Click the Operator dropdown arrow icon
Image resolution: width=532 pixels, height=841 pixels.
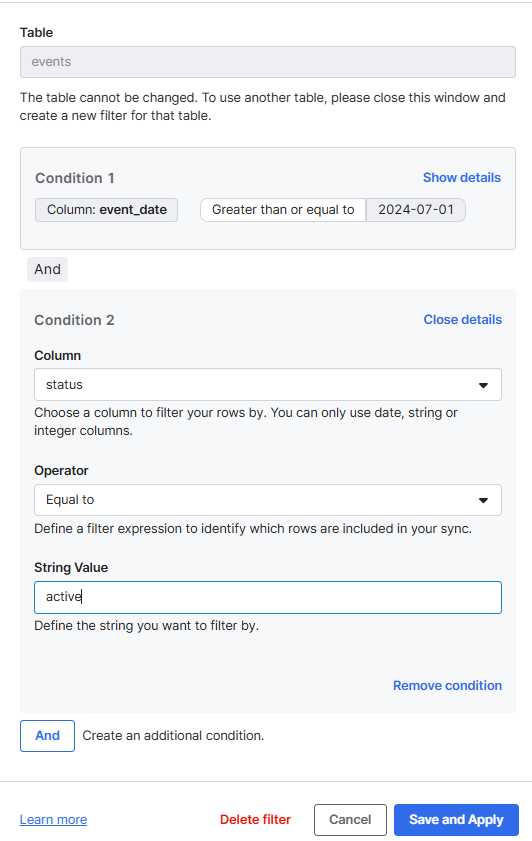point(483,500)
